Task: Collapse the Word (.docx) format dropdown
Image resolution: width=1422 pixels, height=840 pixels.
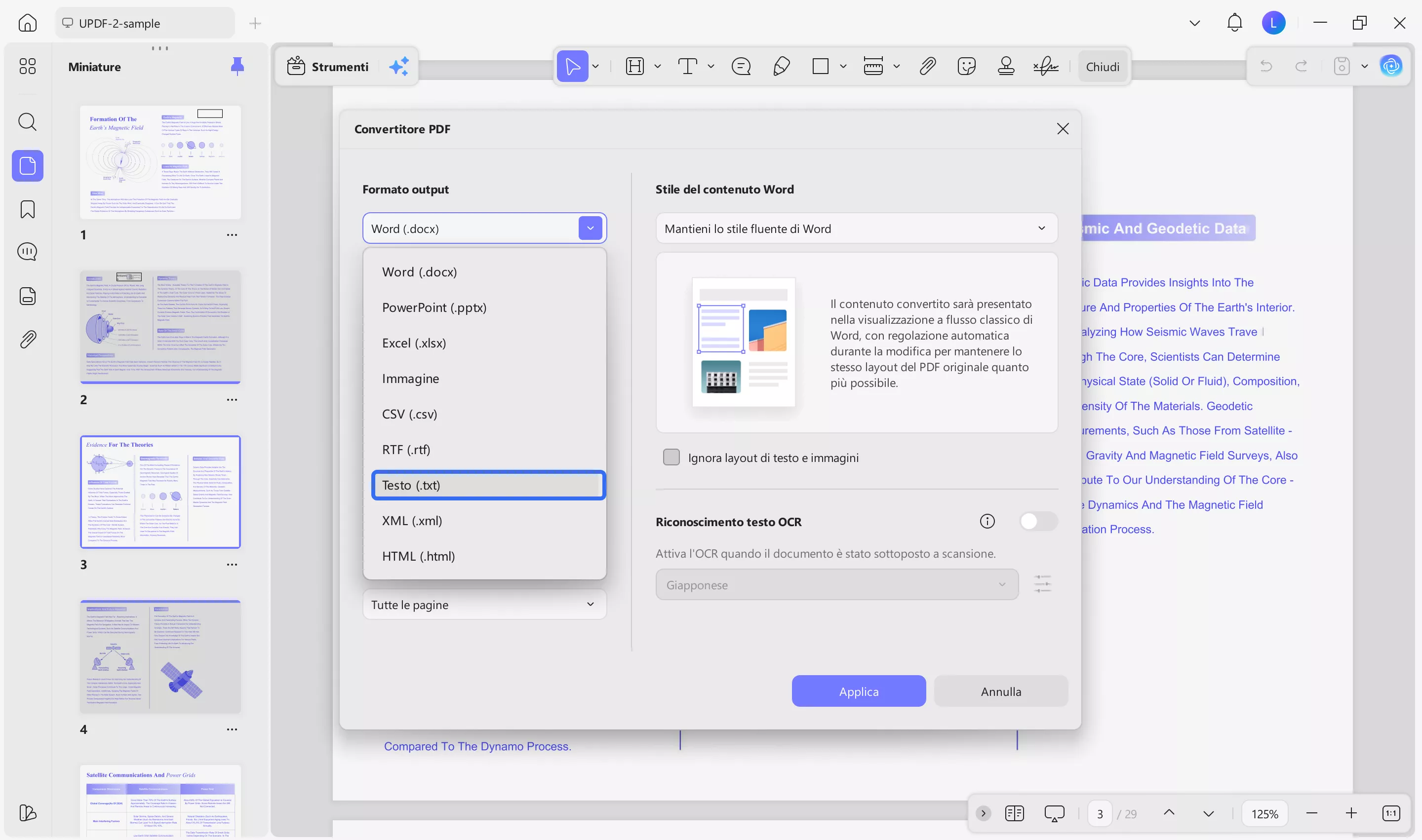Action: pyautogui.click(x=590, y=229)
